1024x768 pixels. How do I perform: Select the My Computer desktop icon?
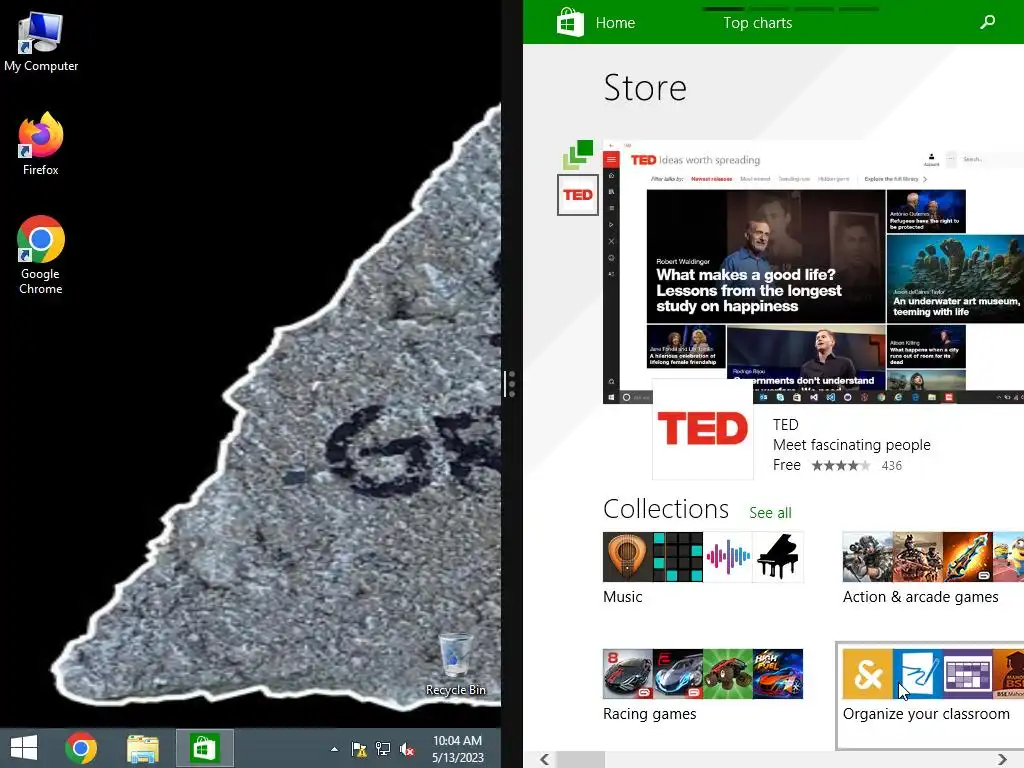click(40, 41)
